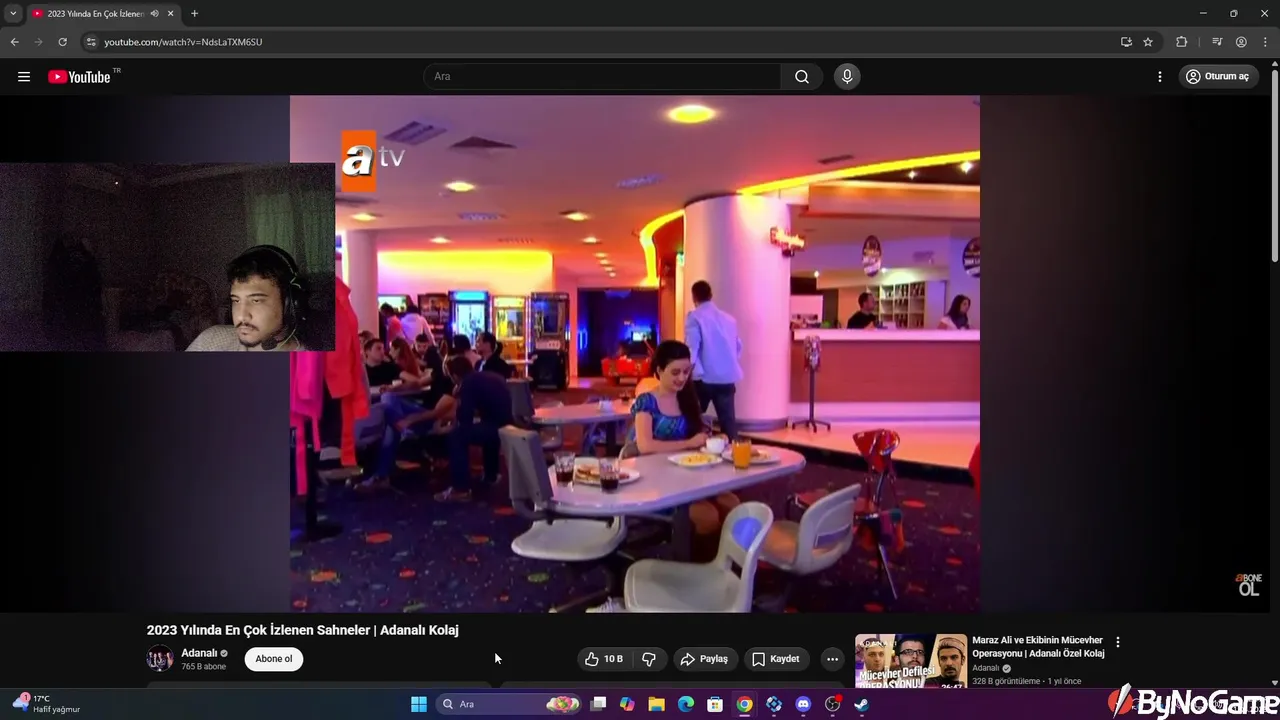
Task: Open the Chrome extensions puzzle icon
Action: pyautogui.click(x=1182, y=42)
